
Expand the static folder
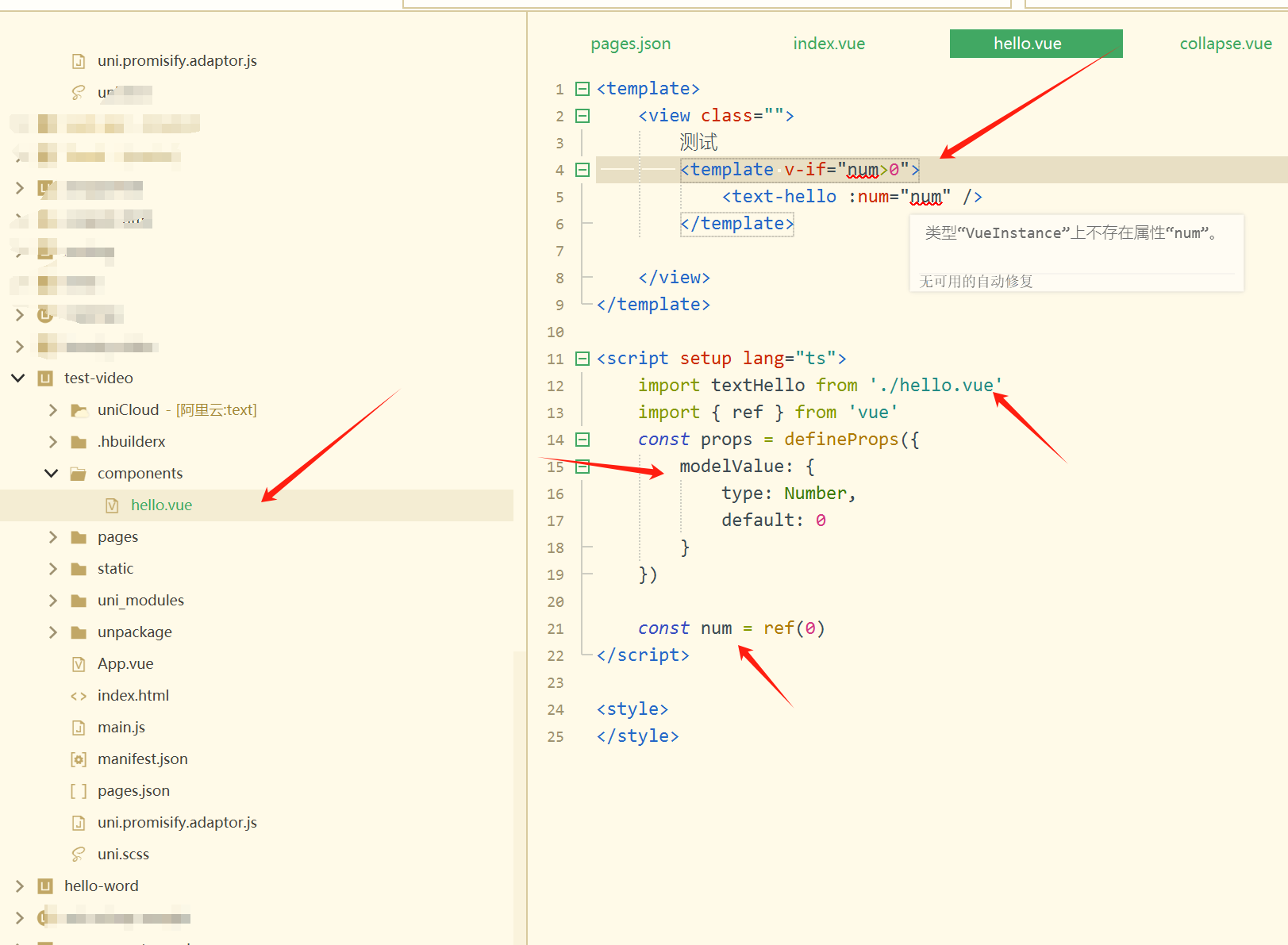[52, 568]
